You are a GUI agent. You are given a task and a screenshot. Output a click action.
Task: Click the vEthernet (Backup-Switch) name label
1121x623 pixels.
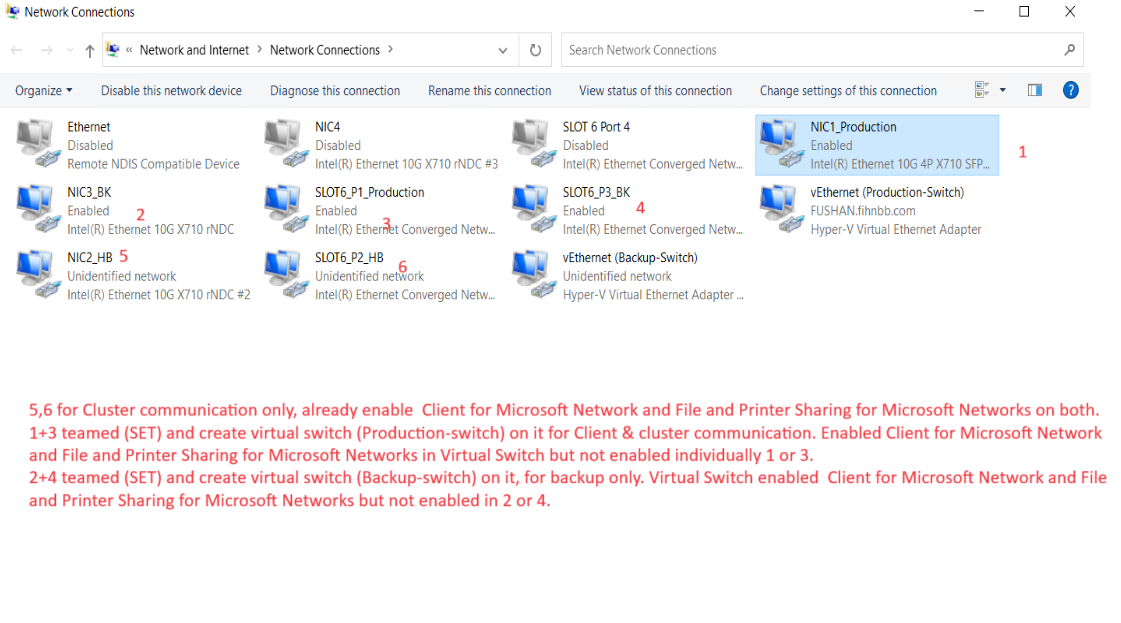tap(630, 257)
